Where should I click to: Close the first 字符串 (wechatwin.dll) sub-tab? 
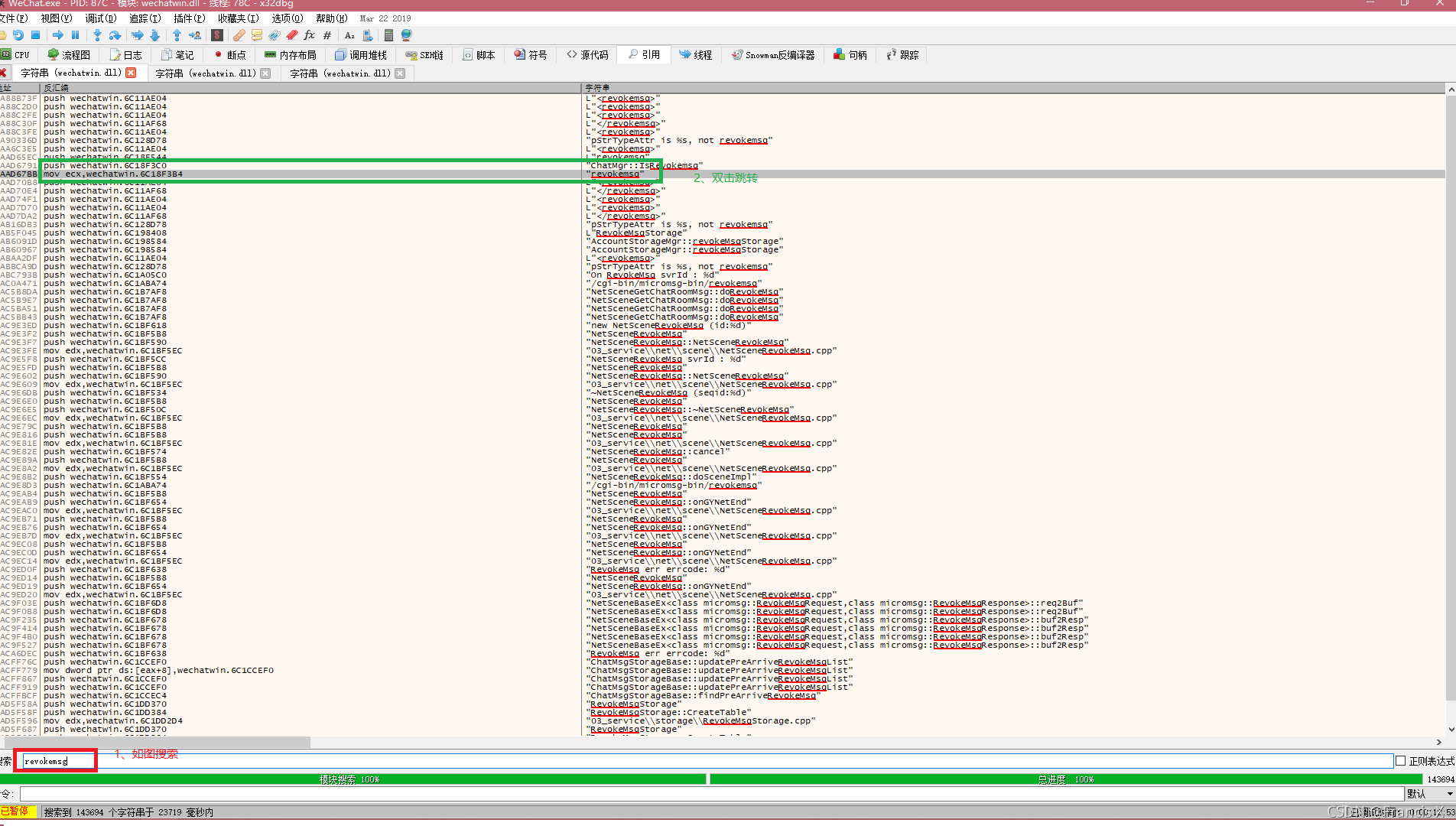tap(131, 73)
